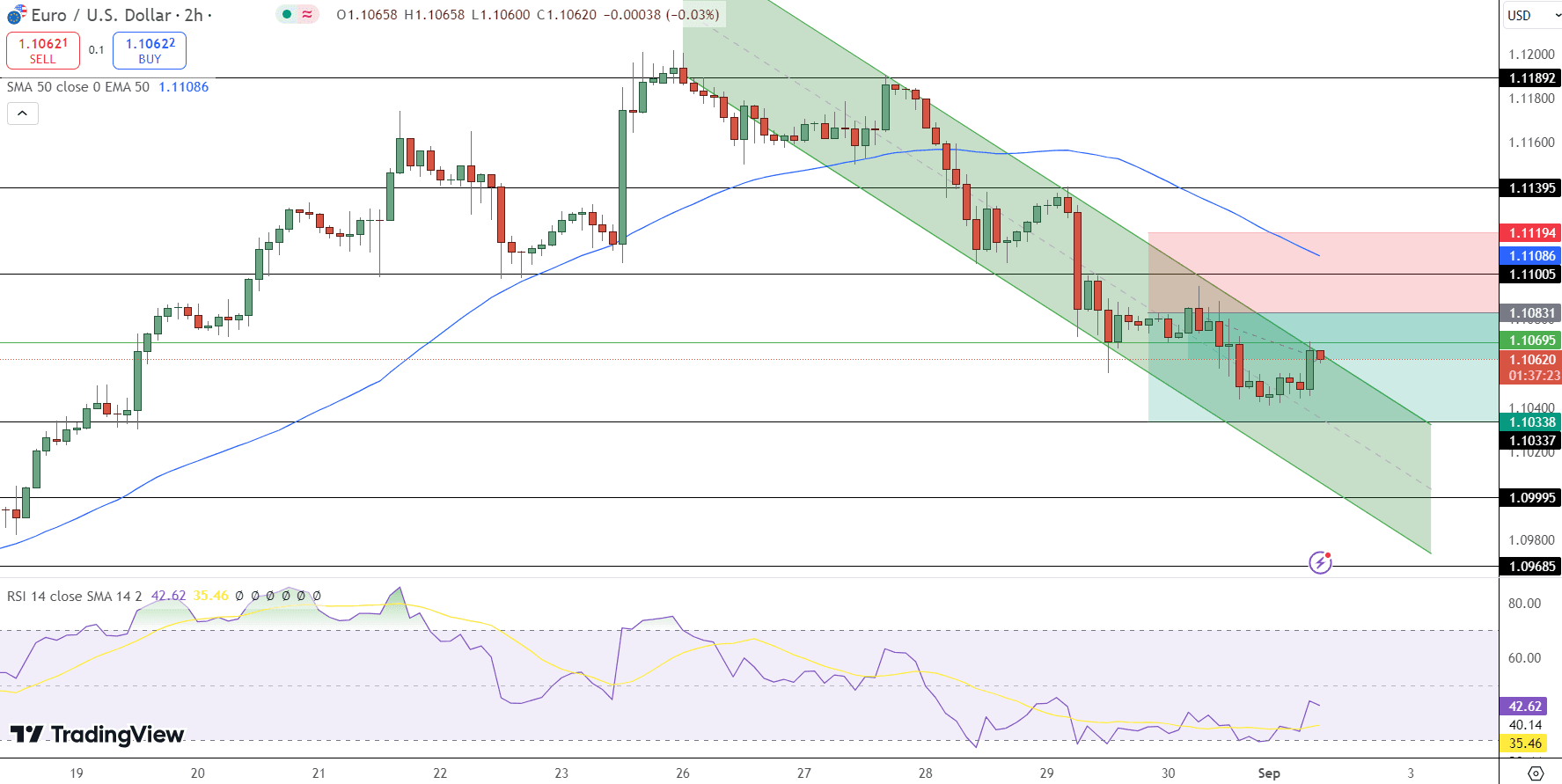1562x784 pixels.
Task: Click the 30 date on time axis
Action: coord(1168,773)
